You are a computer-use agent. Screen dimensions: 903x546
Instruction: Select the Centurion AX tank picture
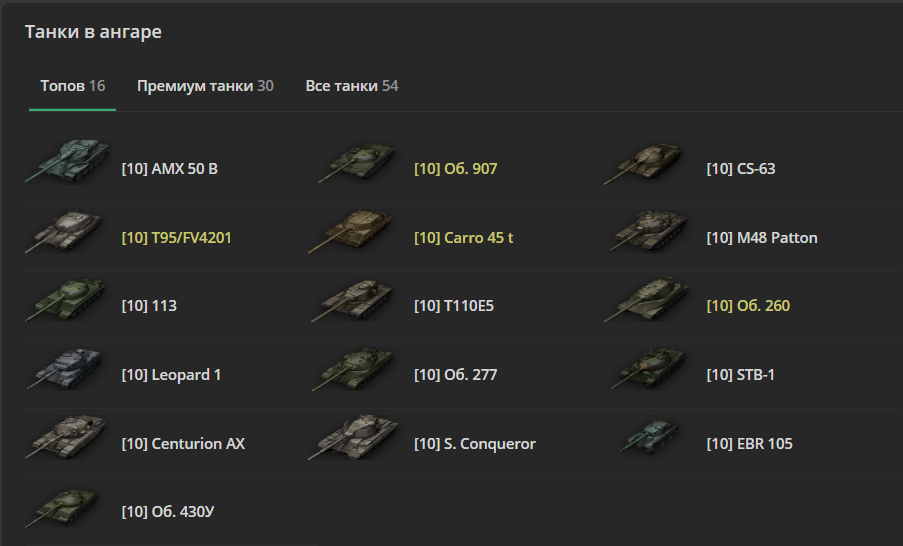(66, 439)
